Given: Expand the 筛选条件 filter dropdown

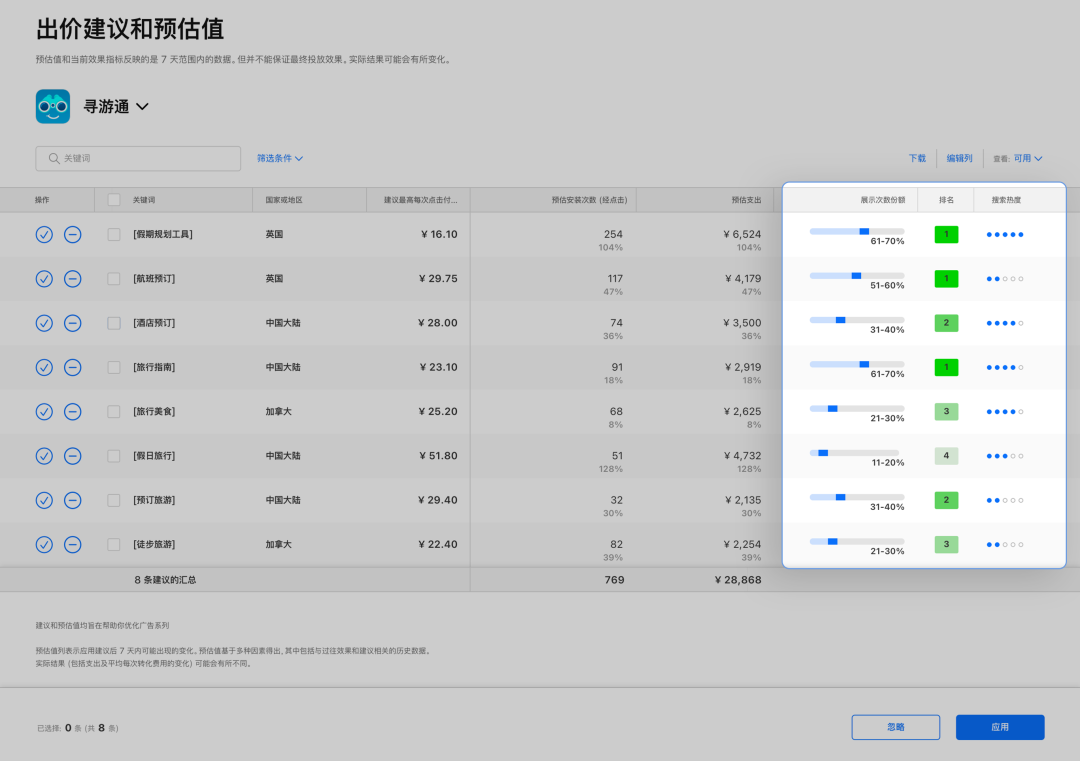Looking at the screenshot, I should point(280,158).
